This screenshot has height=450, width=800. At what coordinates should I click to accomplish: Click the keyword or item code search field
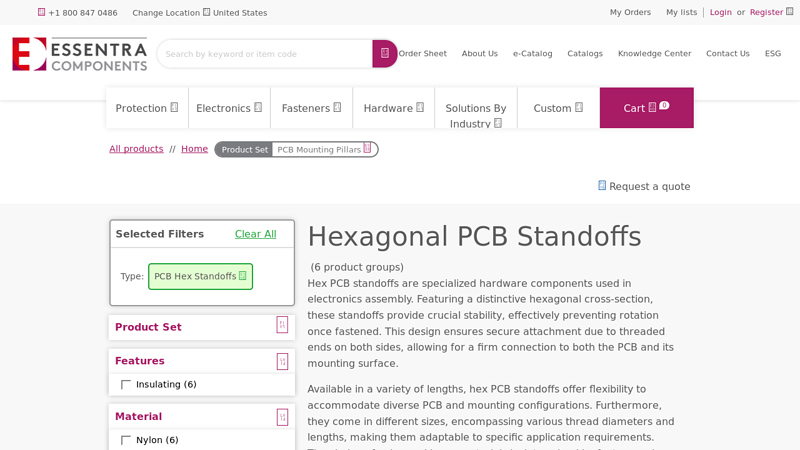click(265, 54)
